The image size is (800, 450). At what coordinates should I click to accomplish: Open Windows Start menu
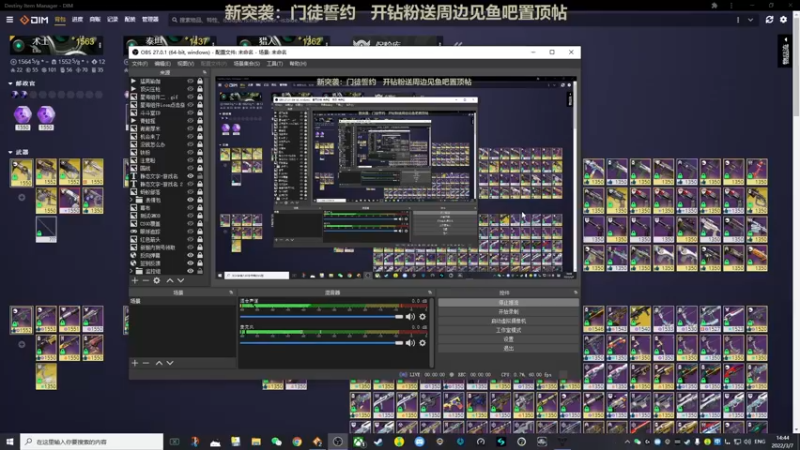pyautogui.click(x=10, y=441)
